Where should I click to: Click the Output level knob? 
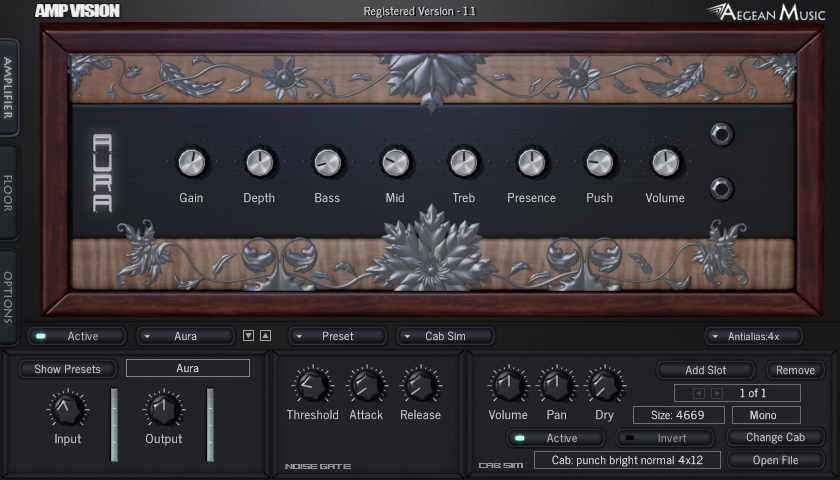click(164, 409)
